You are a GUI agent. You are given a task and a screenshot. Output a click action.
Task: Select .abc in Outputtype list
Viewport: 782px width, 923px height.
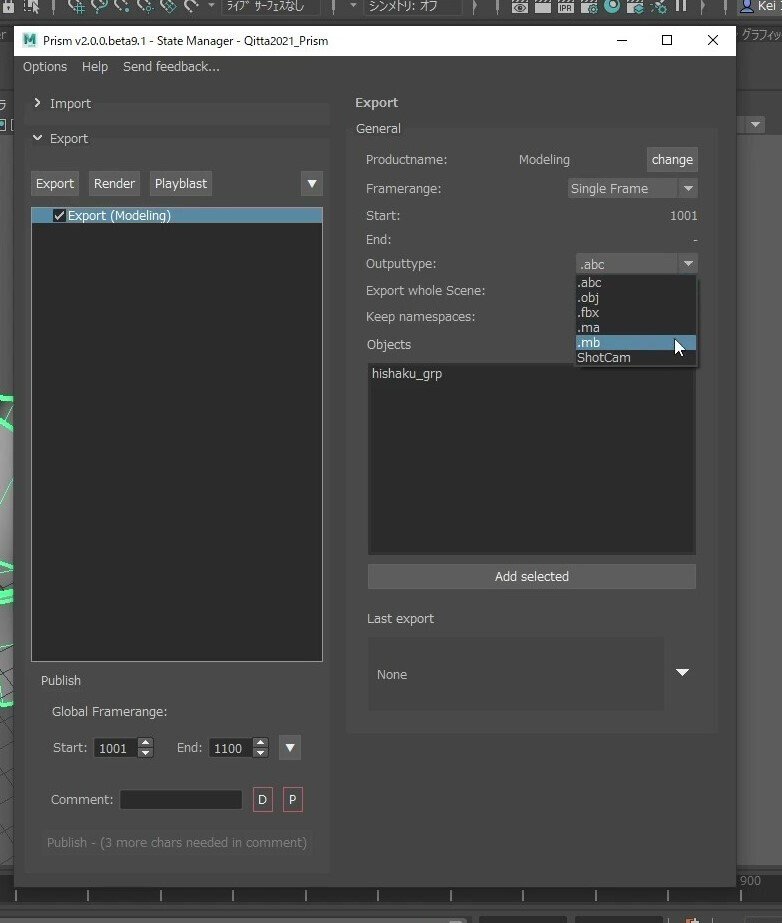tap(636, 283)
